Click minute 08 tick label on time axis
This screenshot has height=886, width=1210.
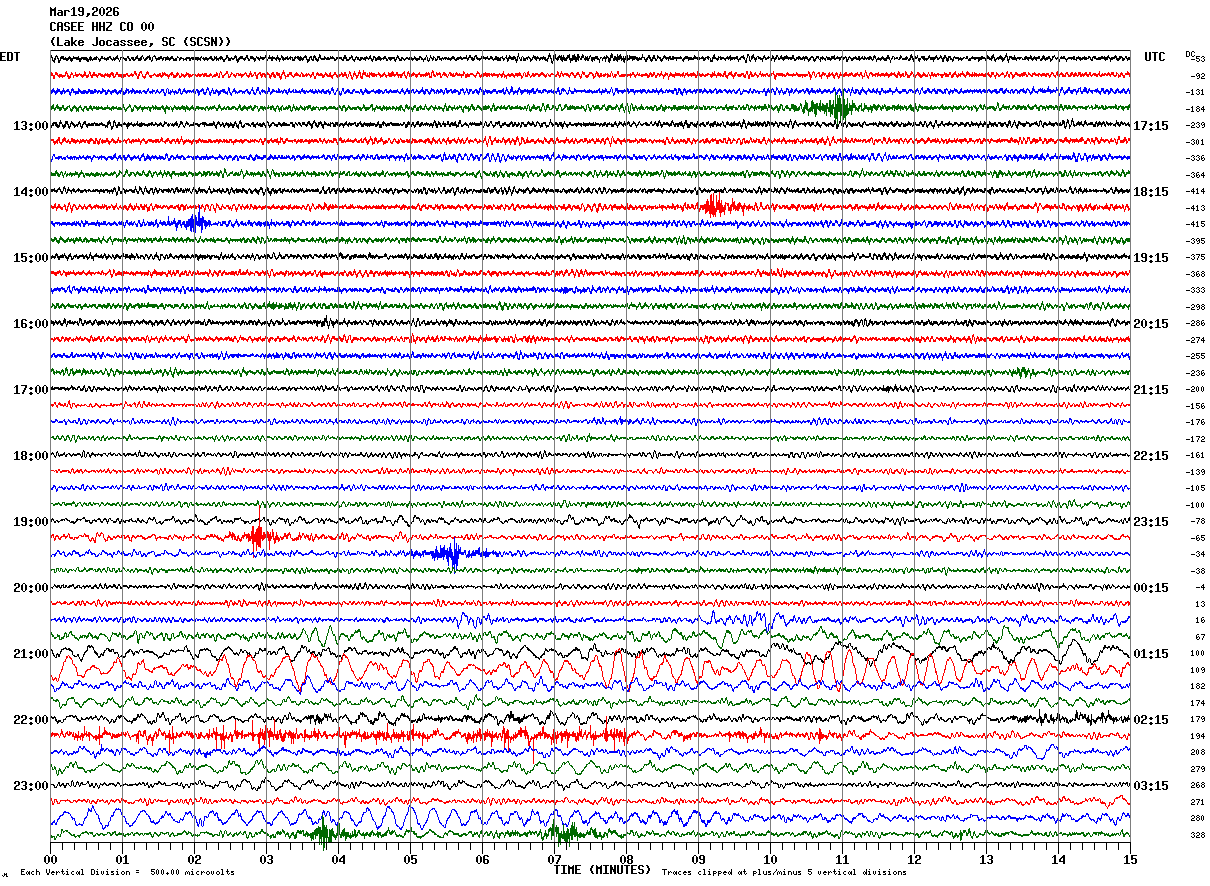[x=626, y=860]
